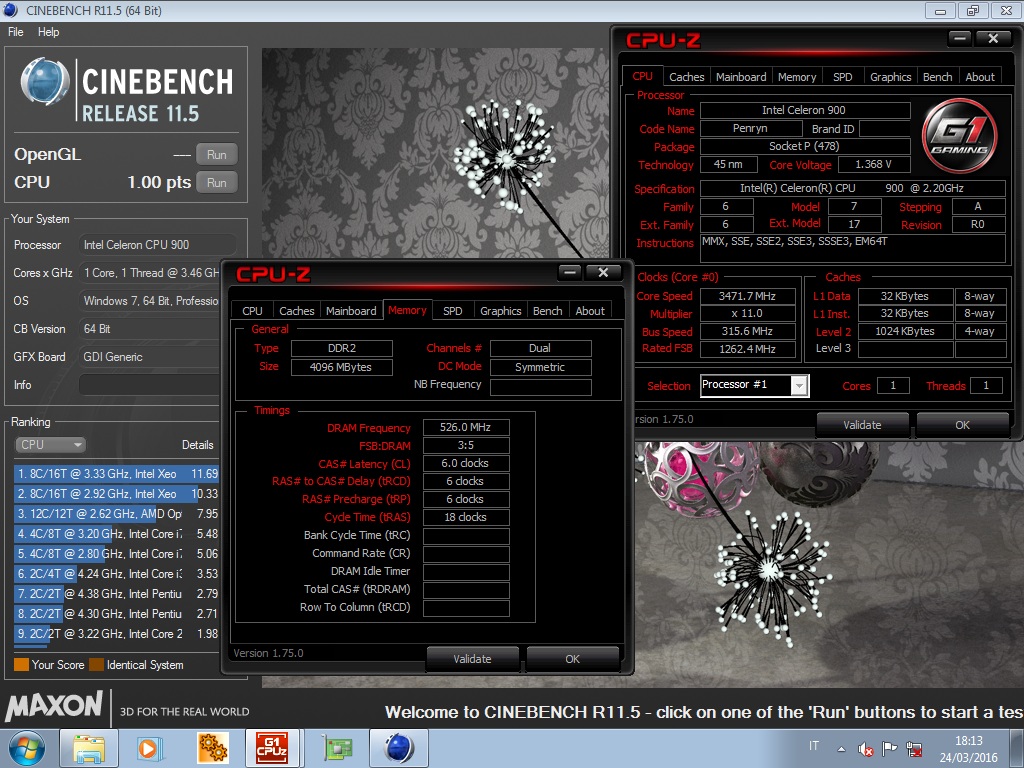
Task: Open orange gears taskbar application
Action: (x=212, y=748)
